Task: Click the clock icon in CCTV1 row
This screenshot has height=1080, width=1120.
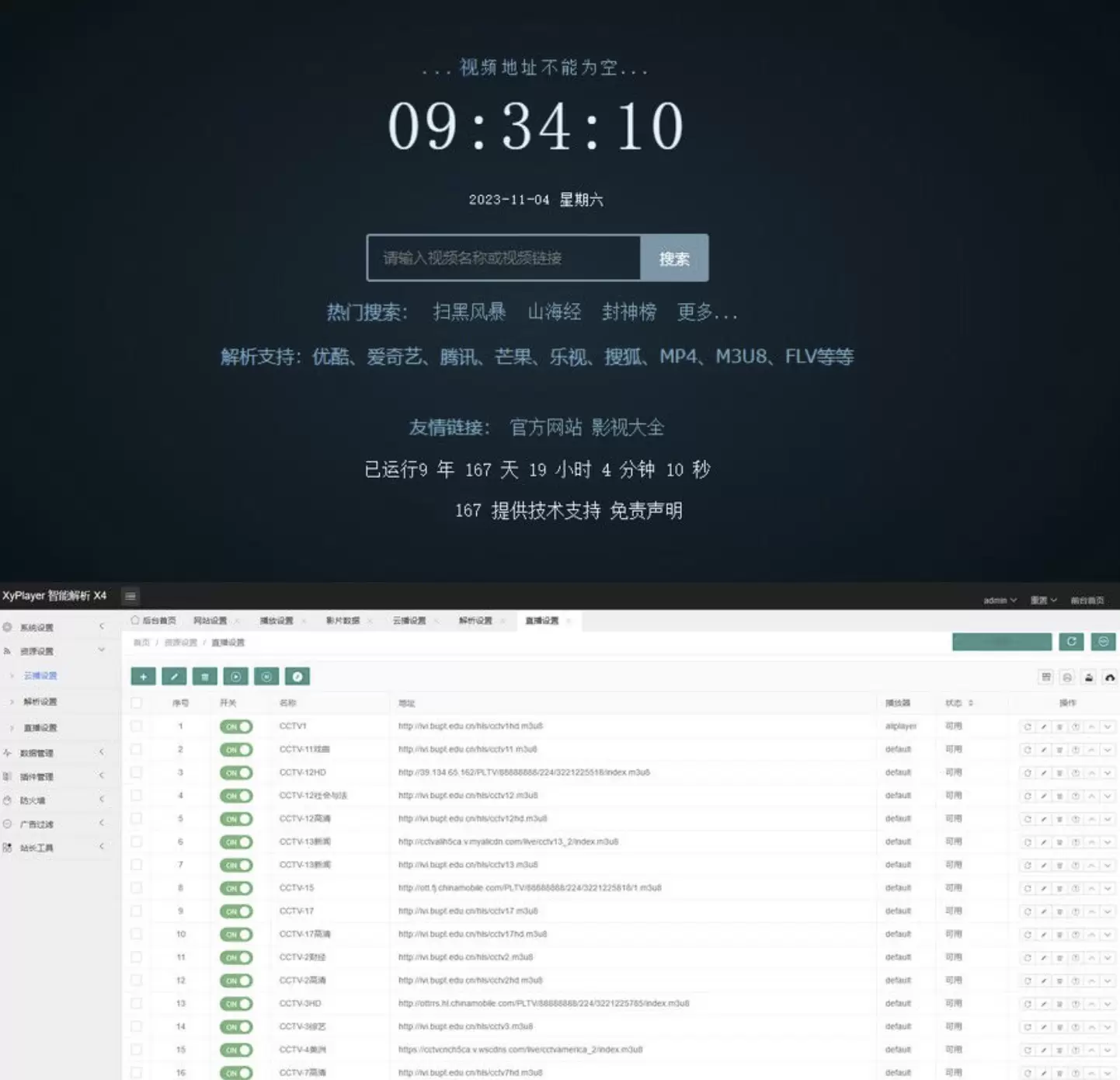Action: 1076,726
